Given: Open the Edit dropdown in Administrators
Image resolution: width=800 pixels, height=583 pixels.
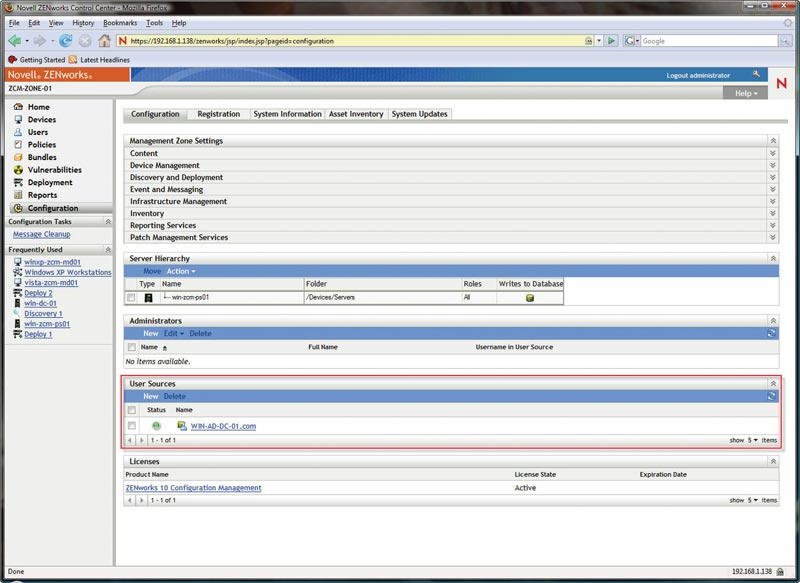Looking at the screenshot, I should [173, 333].
